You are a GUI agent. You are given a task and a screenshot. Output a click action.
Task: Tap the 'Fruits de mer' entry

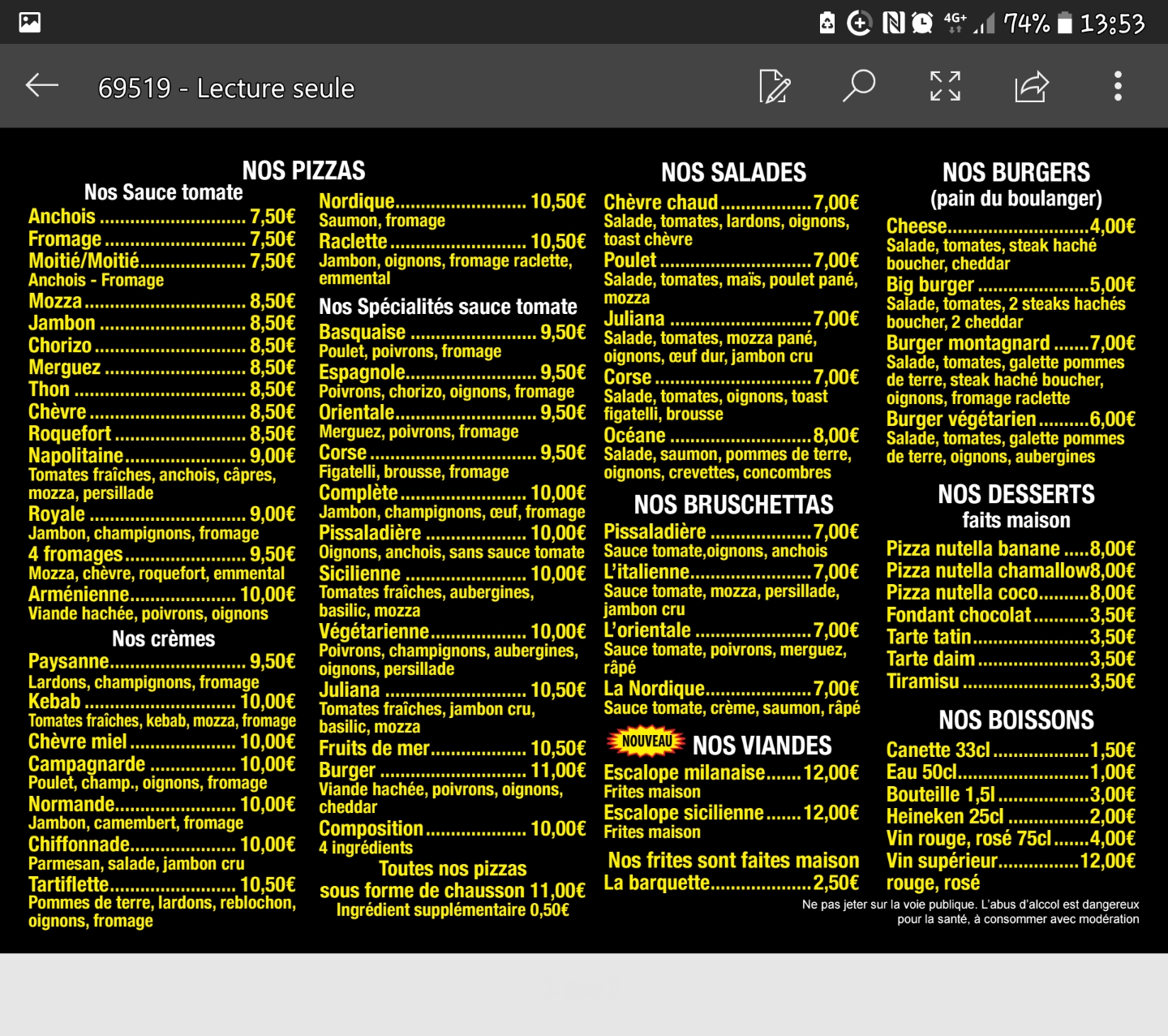pyautogui.click(x=453, y=749)
